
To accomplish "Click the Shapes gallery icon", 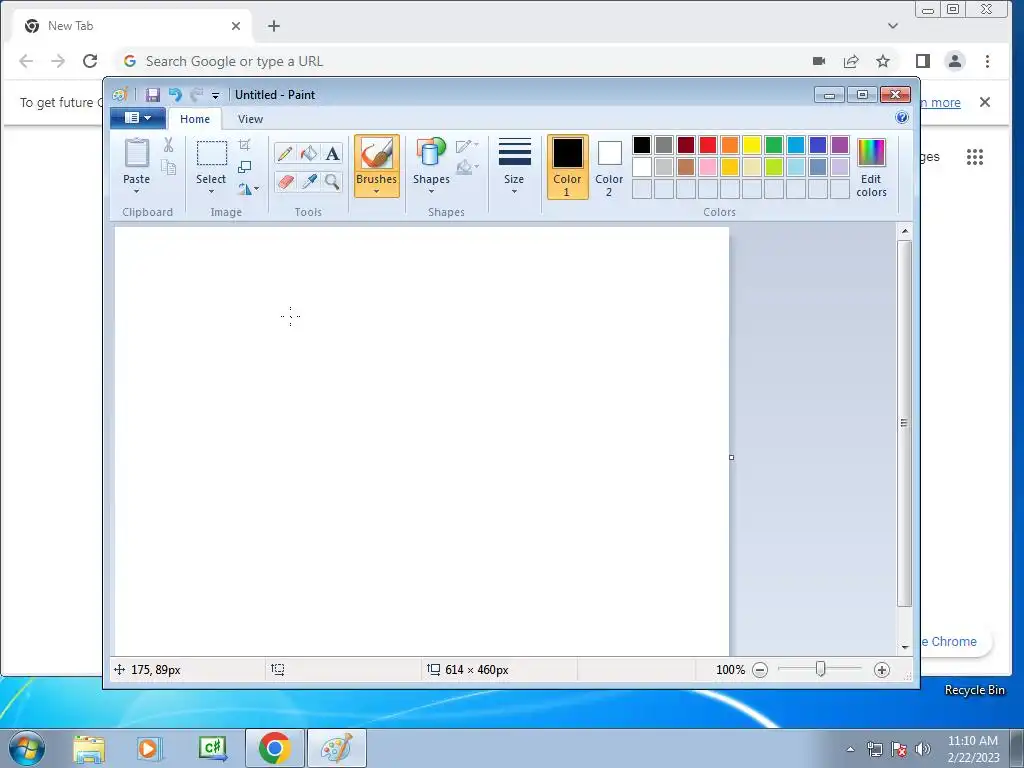I will point(431,152).
